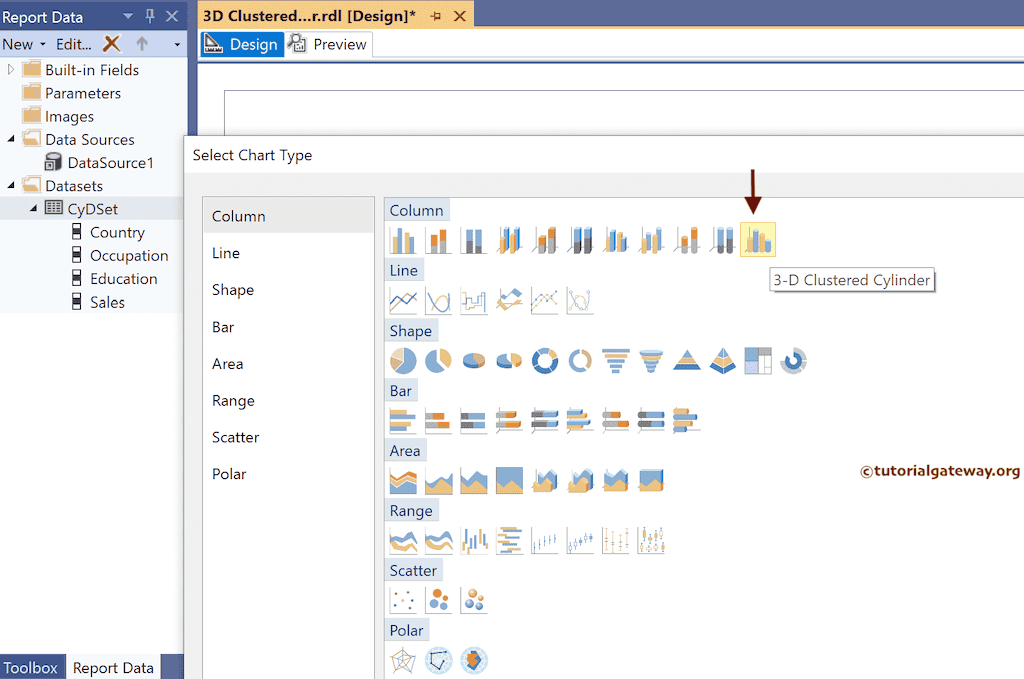
Task: Choose the basic Line chart icon
Action: coord(403,301)
